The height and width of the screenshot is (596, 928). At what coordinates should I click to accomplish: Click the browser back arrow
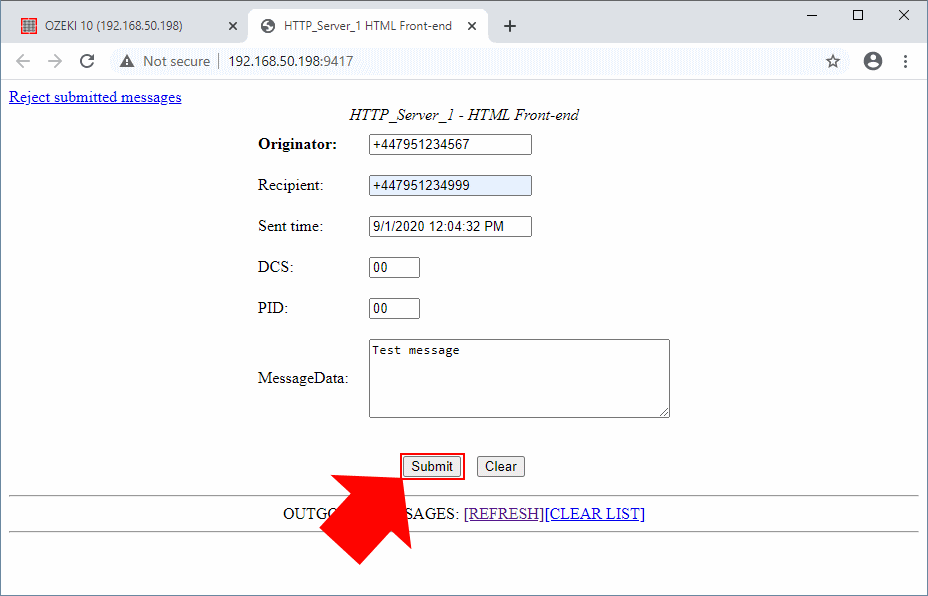[23, 61]
